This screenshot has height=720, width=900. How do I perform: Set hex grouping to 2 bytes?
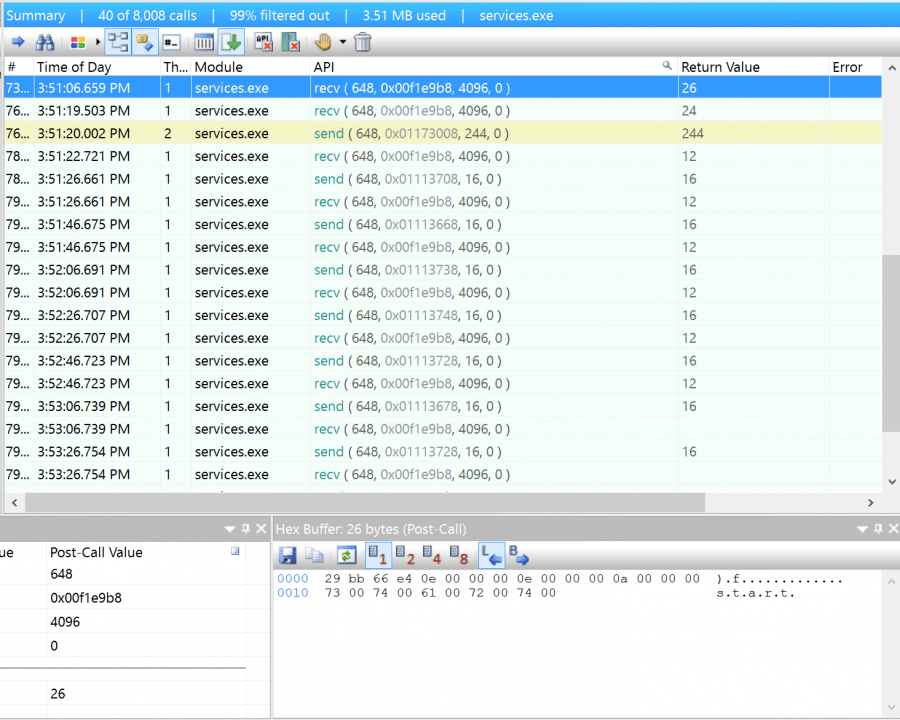pos(405,555)
